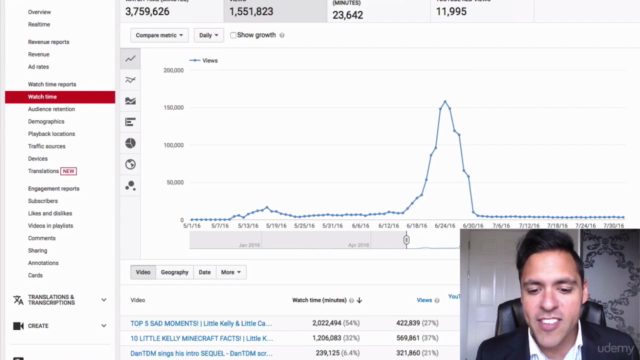Click the 2,022,494 watch time value
This screenshot has width=640, height=360.
327,323
